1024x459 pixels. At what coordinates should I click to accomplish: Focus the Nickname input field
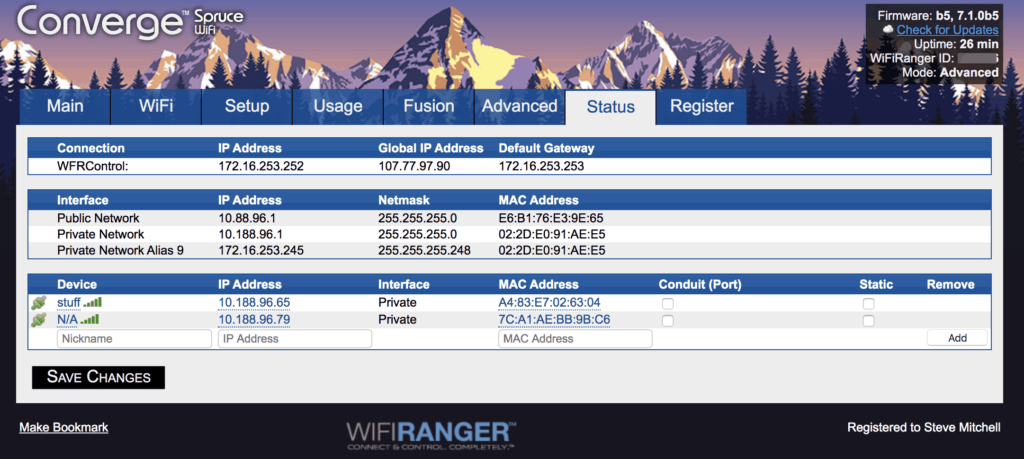pyautogui.click(x=135, y=339)
